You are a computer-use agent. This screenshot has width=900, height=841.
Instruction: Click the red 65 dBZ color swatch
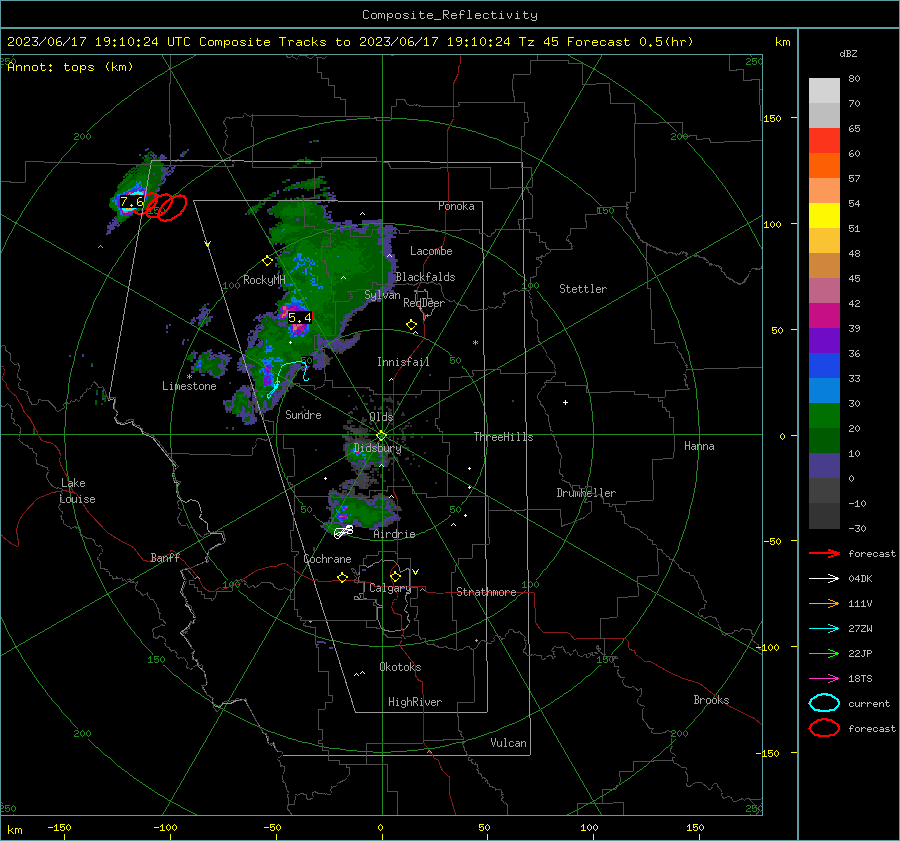824,140
